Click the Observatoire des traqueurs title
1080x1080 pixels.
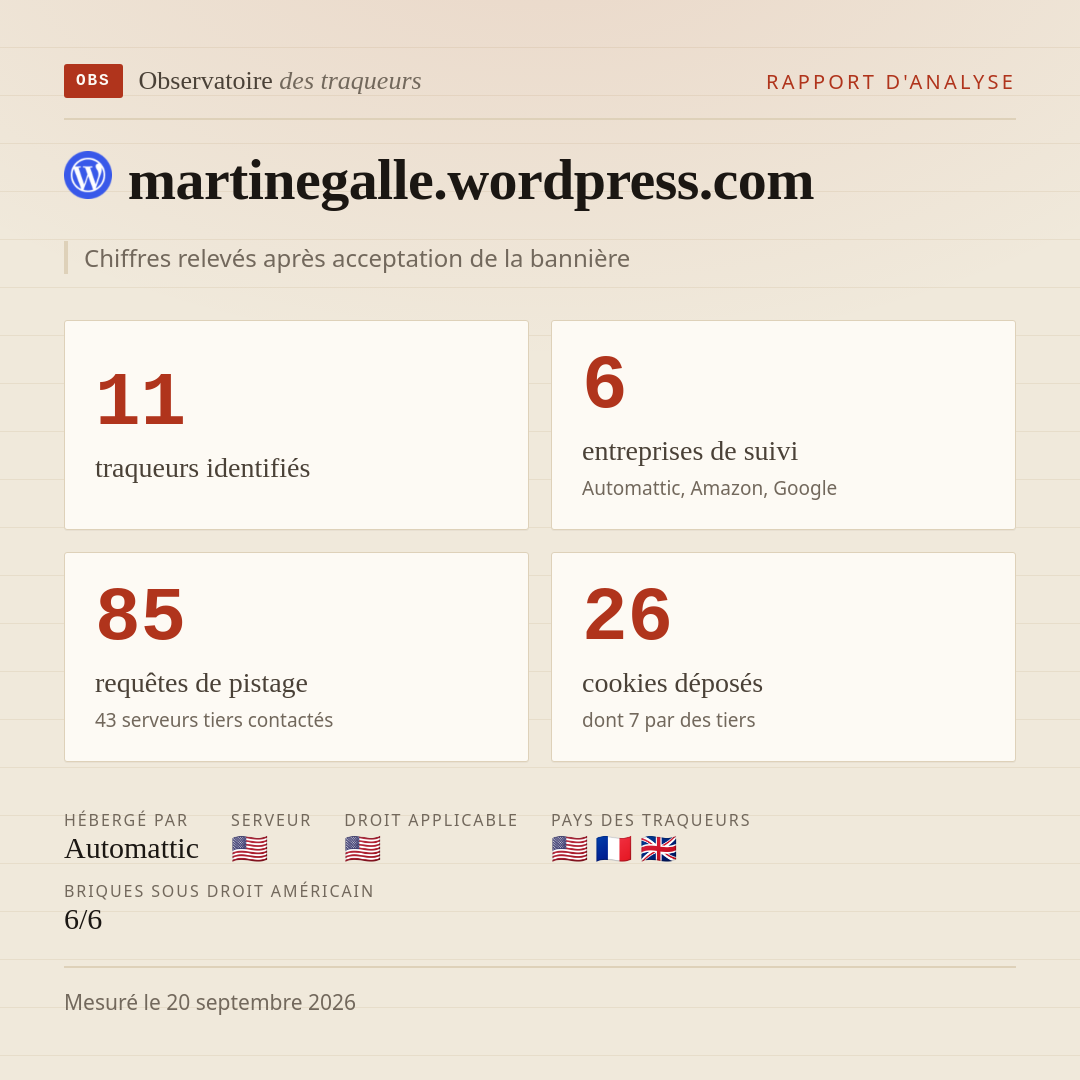pyautogui.click(x=280, y=81)
